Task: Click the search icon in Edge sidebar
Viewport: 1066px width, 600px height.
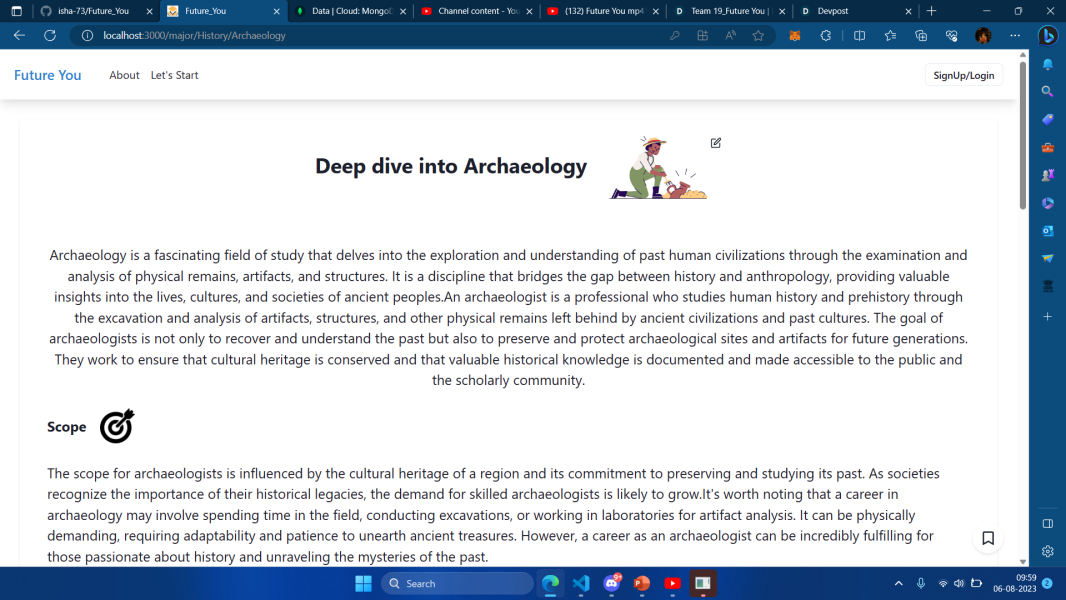Action: click(x=1048, y=91)
